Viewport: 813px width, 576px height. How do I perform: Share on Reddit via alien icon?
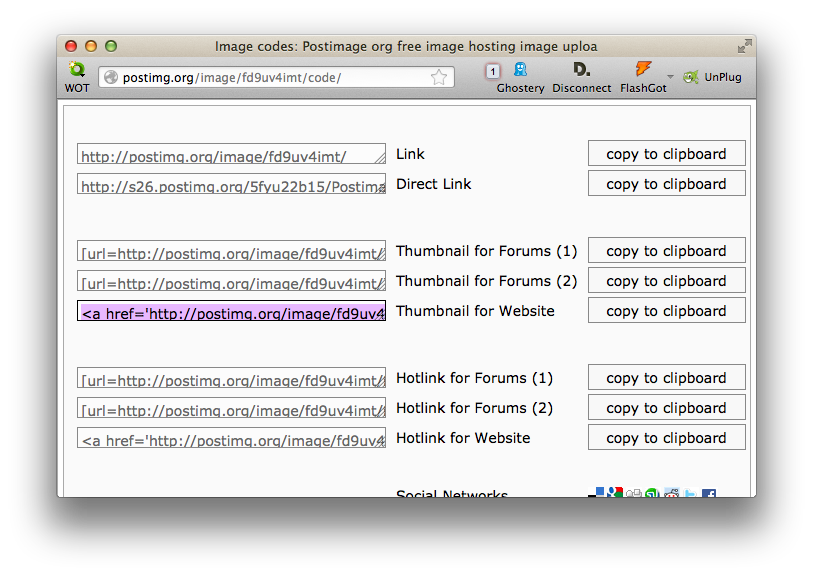point(671,493)
